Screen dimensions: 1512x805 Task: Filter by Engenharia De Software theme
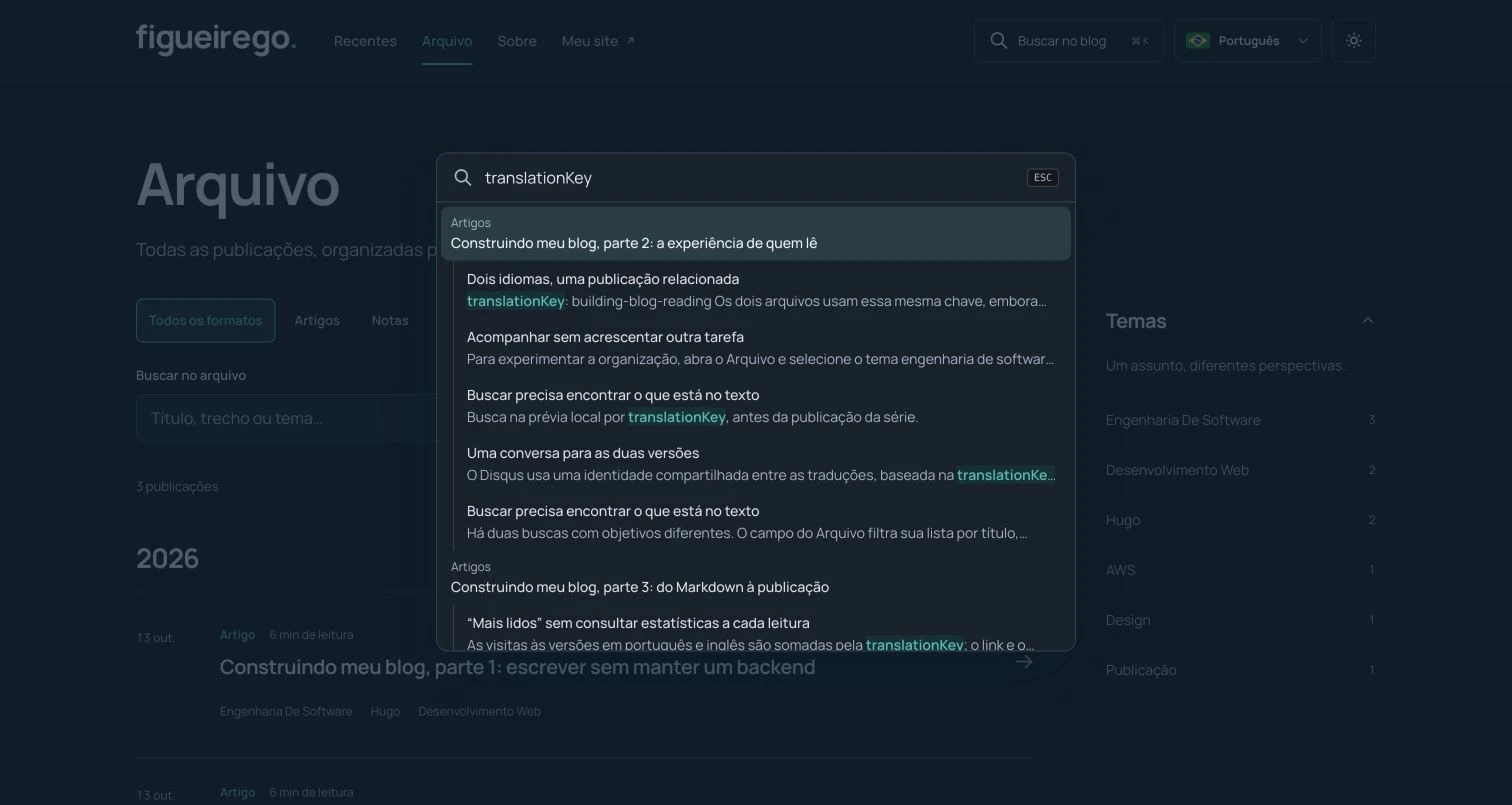click(x=1240, y=420)
